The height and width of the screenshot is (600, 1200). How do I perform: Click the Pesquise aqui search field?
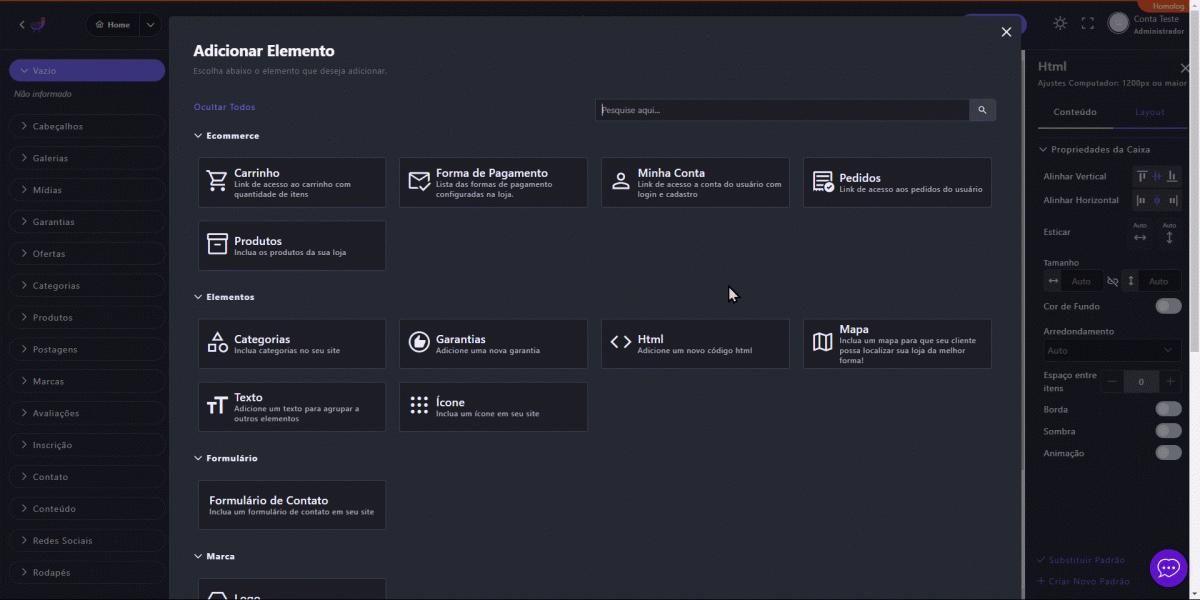coord(781,110)
